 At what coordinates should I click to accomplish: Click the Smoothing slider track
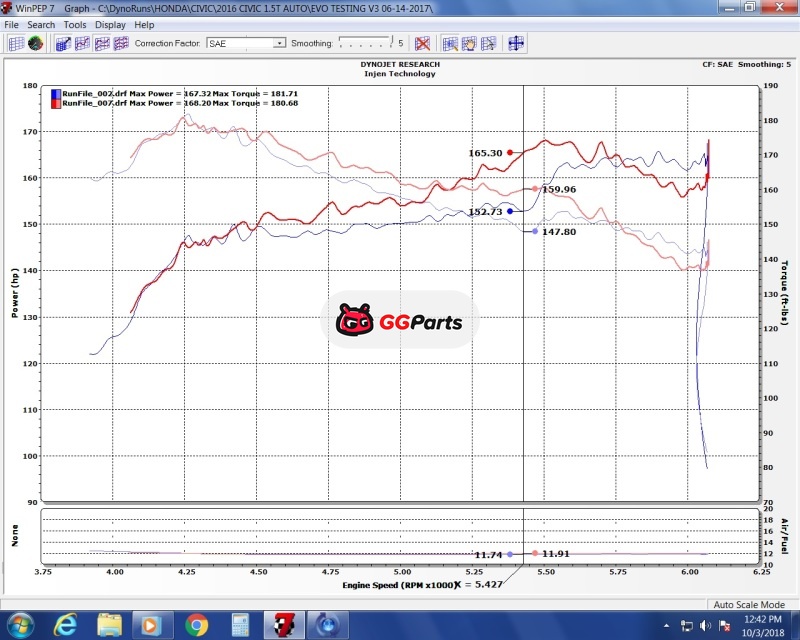(365, 43)
